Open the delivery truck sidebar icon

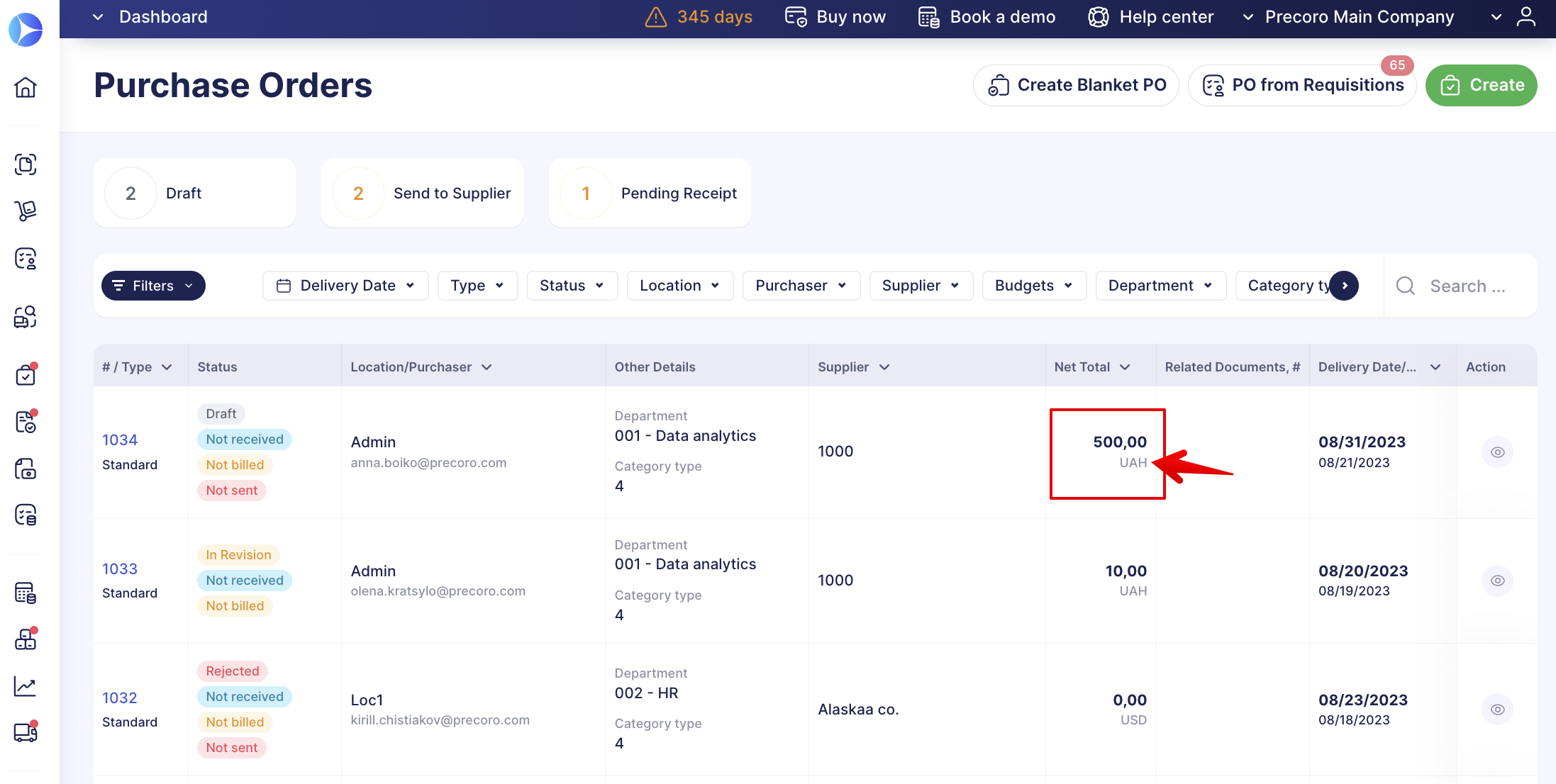coord(26,732)
